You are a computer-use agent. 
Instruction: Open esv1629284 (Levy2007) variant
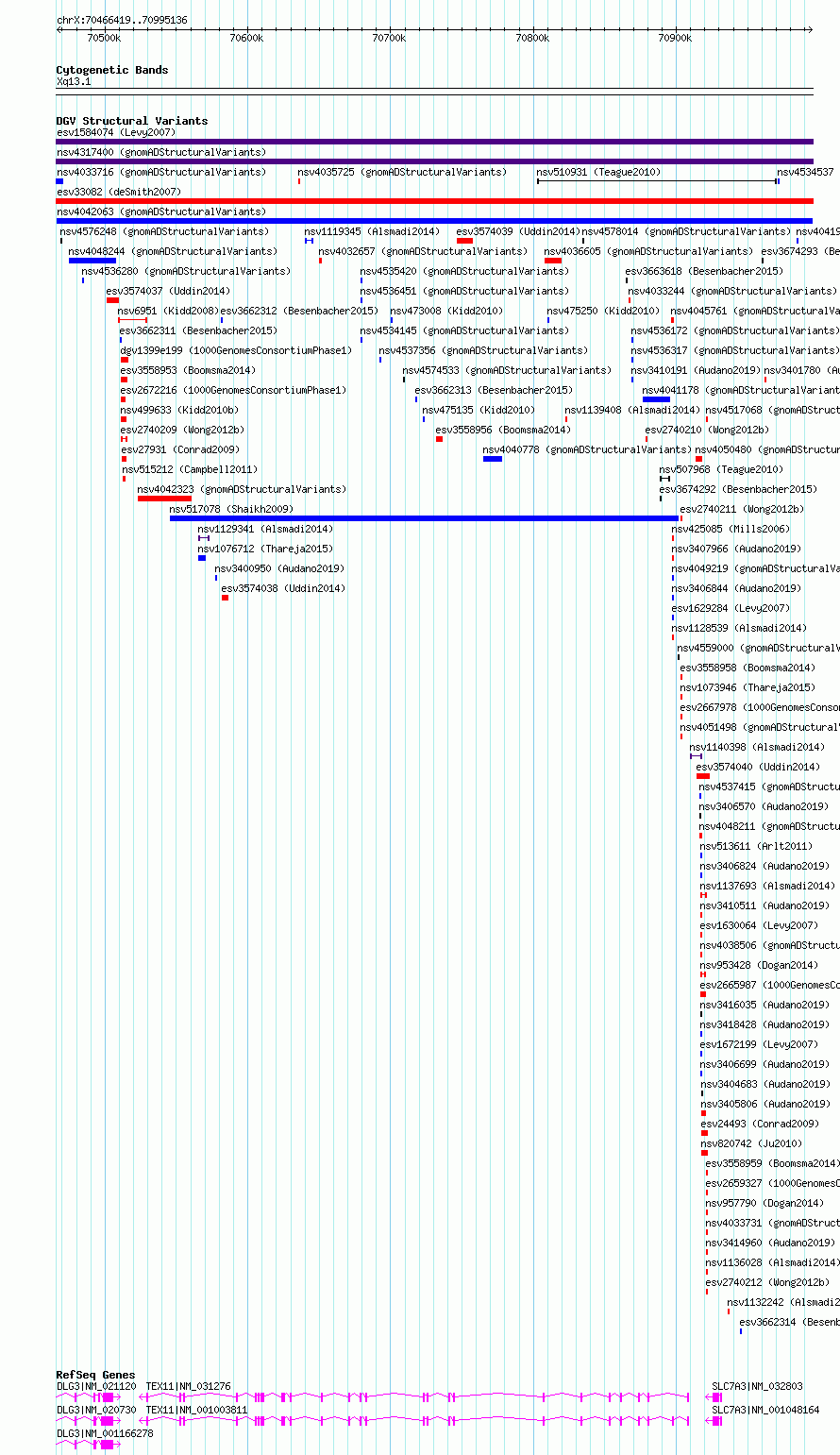(731, 608)
